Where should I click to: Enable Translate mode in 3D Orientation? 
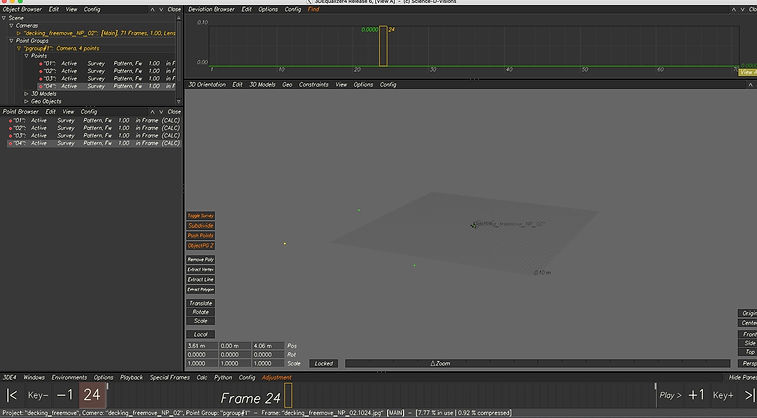(x=200, y=303)
